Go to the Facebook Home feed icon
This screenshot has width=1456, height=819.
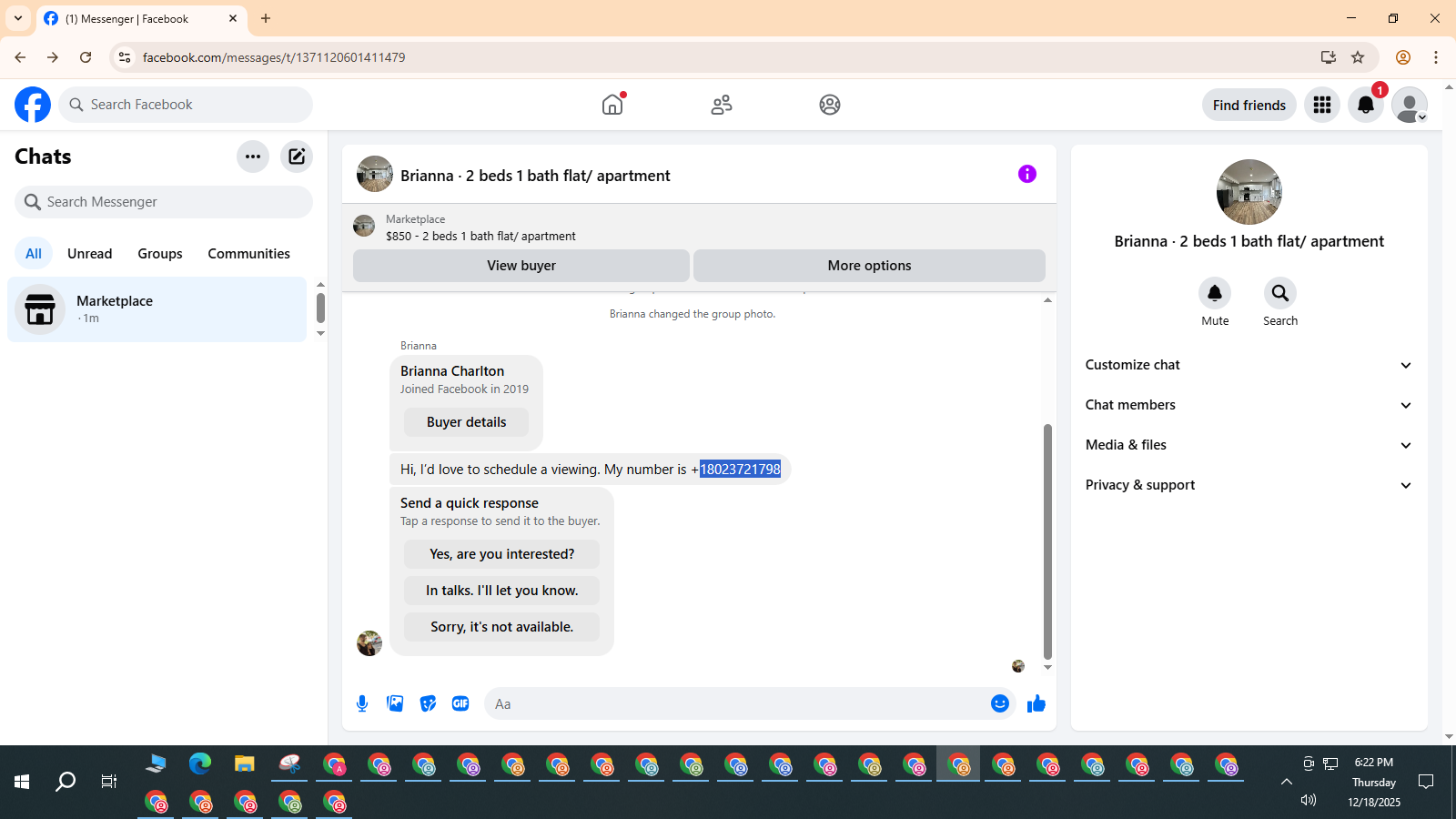612,105
